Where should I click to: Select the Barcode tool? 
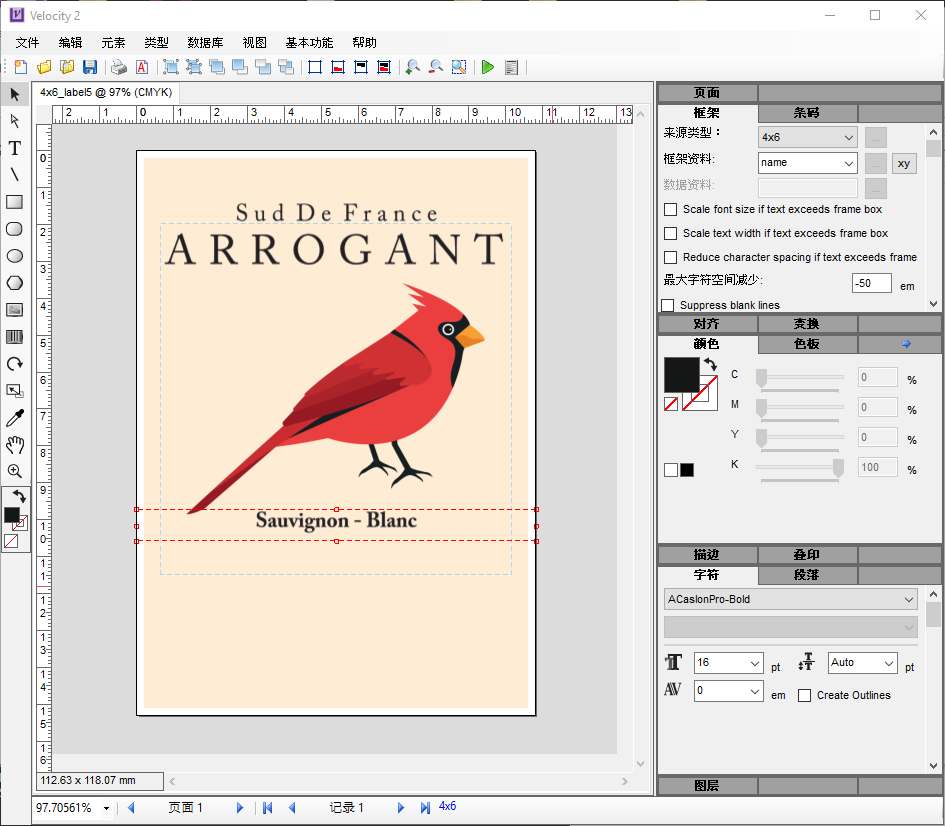coord(15,337)
